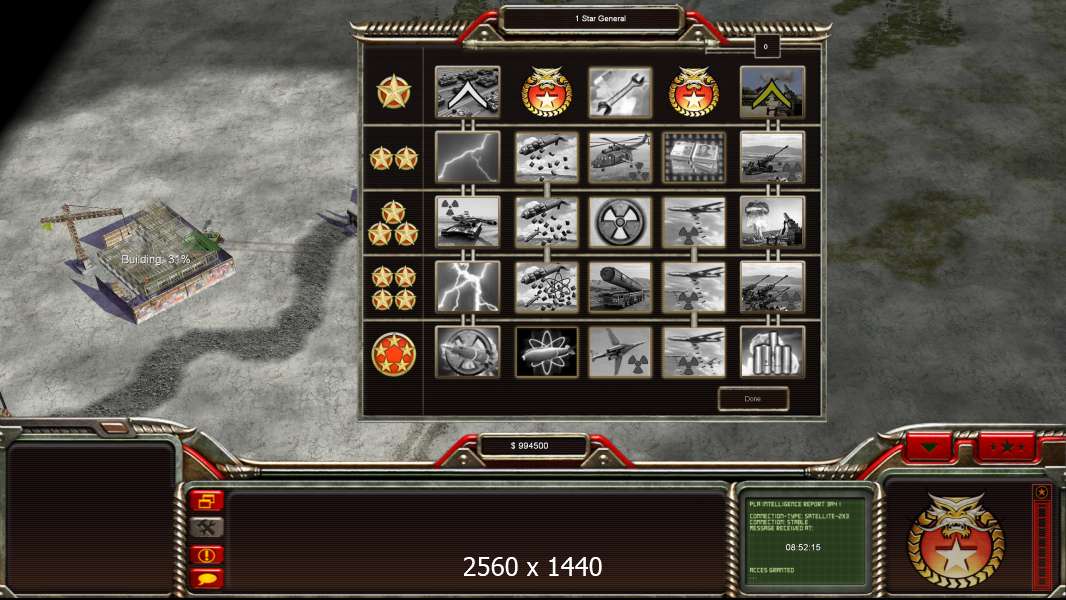The image size is (1066, 600).
Task: Toggle the three-star generals powers button
Action: 1007,448
